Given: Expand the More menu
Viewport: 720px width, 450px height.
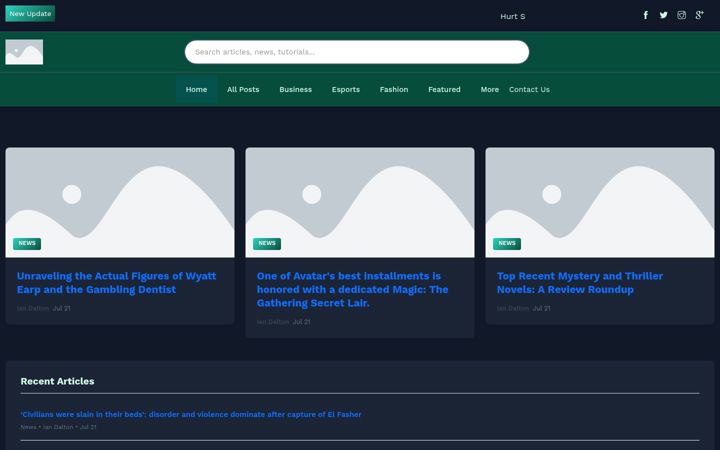Looking at the screenshot, I should click(x=490, y=90).
